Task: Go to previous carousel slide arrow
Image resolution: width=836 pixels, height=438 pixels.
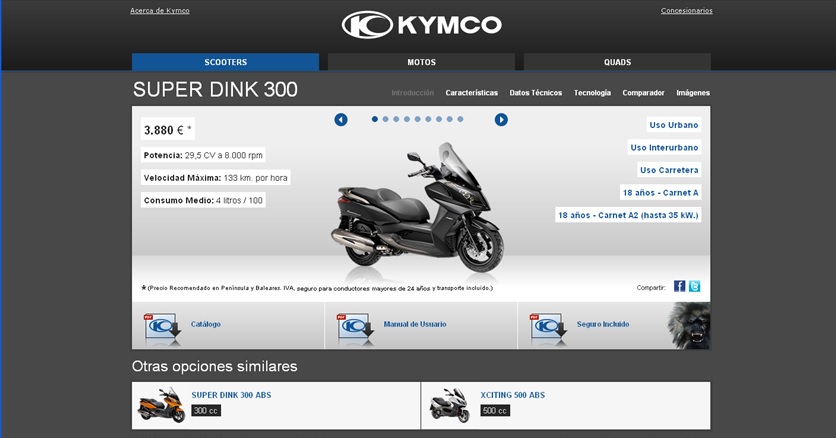Action: coord(341,120)
